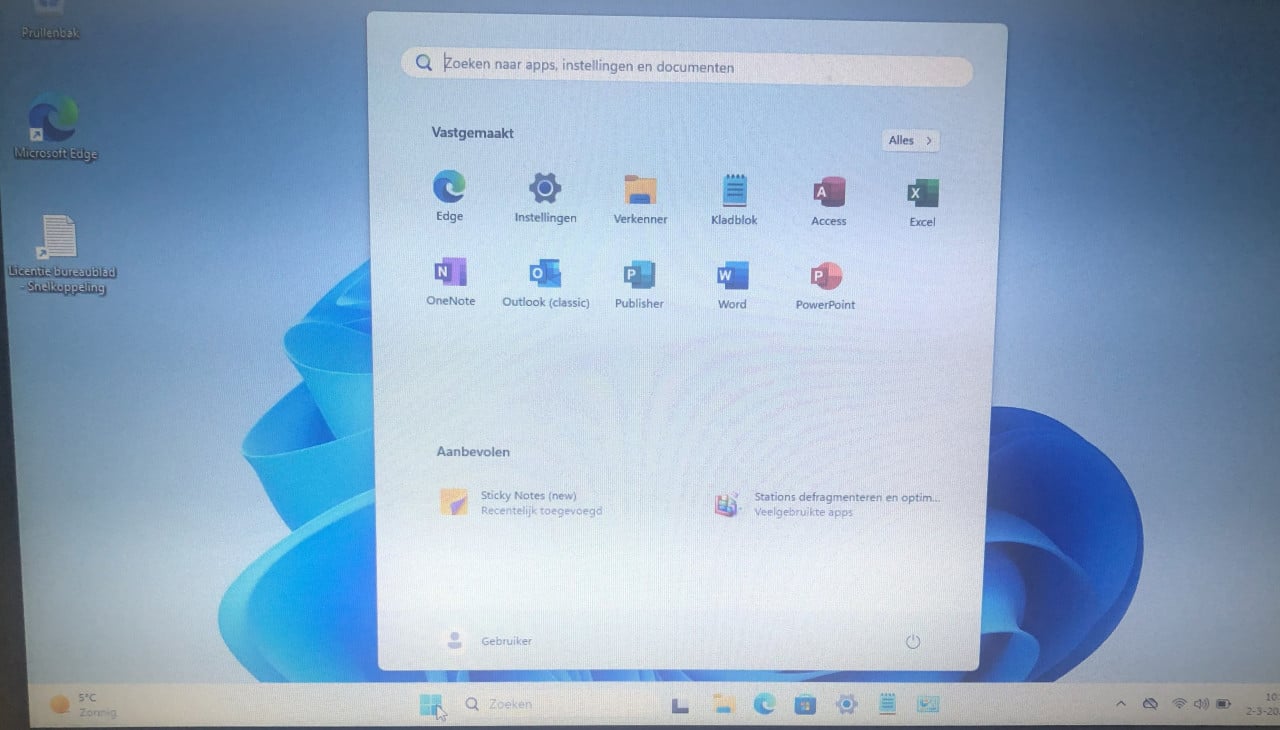Expand the hidden system tray icons chevron
Viewport: 1280px width, 730px height.
click(1120, 704)
